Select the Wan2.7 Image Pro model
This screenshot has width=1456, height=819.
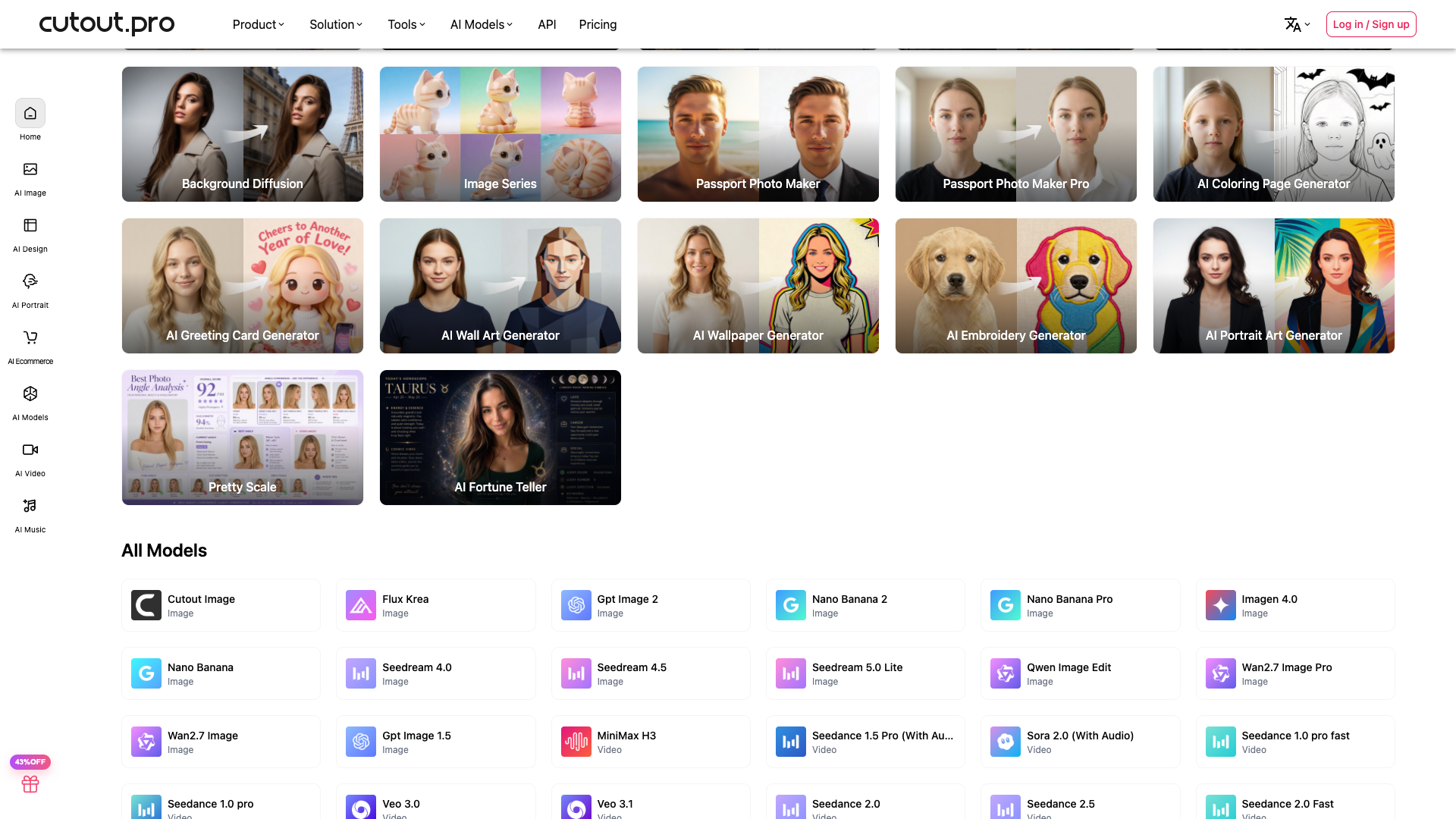pos(1295,673)
